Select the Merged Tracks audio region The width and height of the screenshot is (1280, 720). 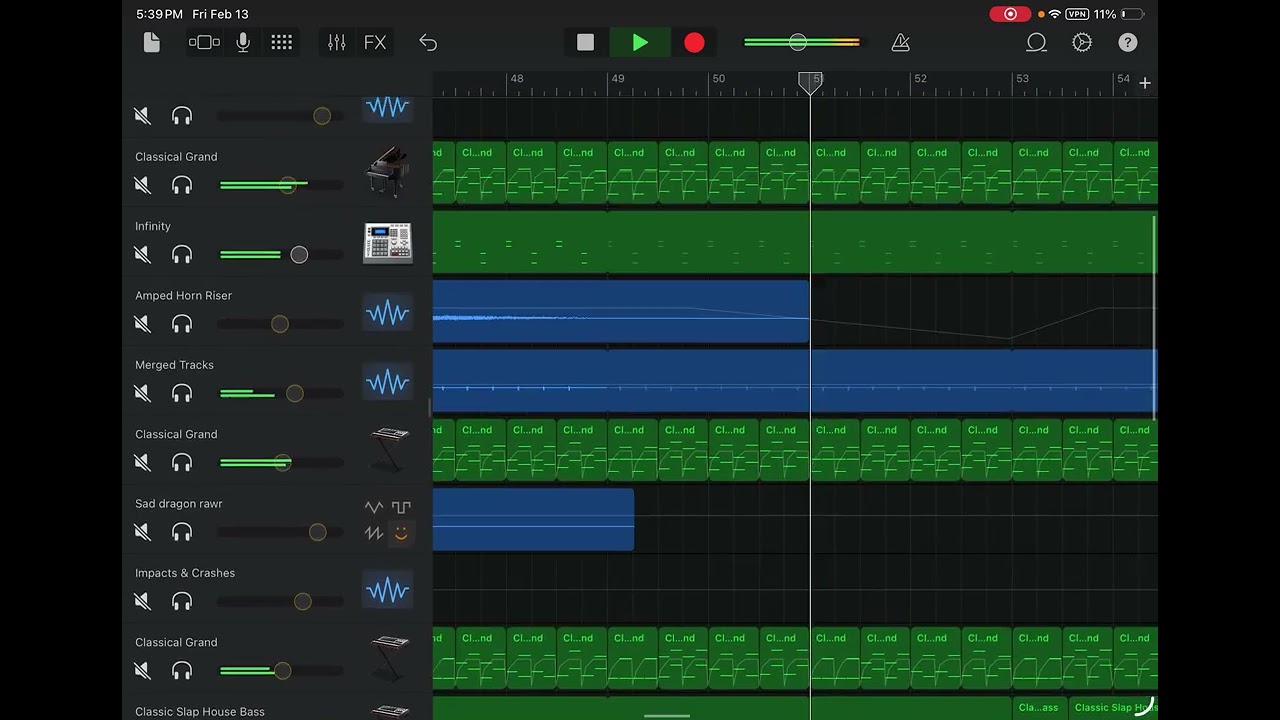tap(795, 381)
